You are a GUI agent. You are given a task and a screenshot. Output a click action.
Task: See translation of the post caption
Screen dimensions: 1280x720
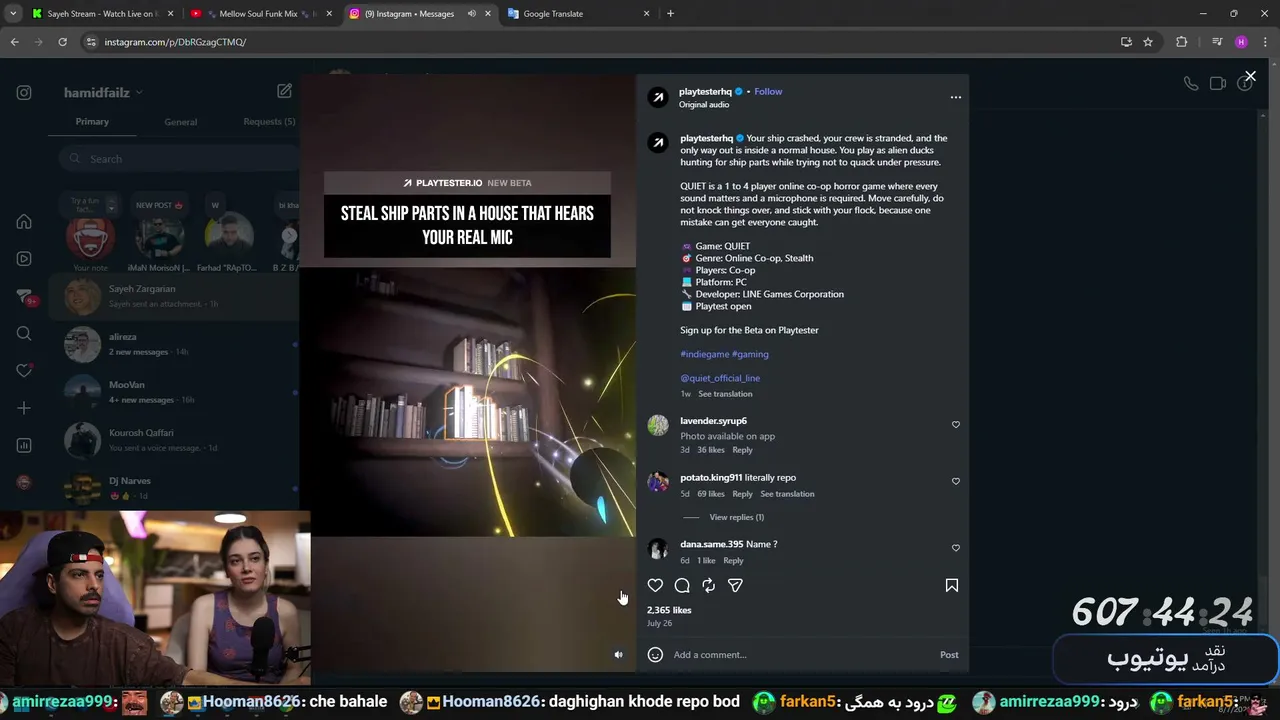[x=725, y=394]
